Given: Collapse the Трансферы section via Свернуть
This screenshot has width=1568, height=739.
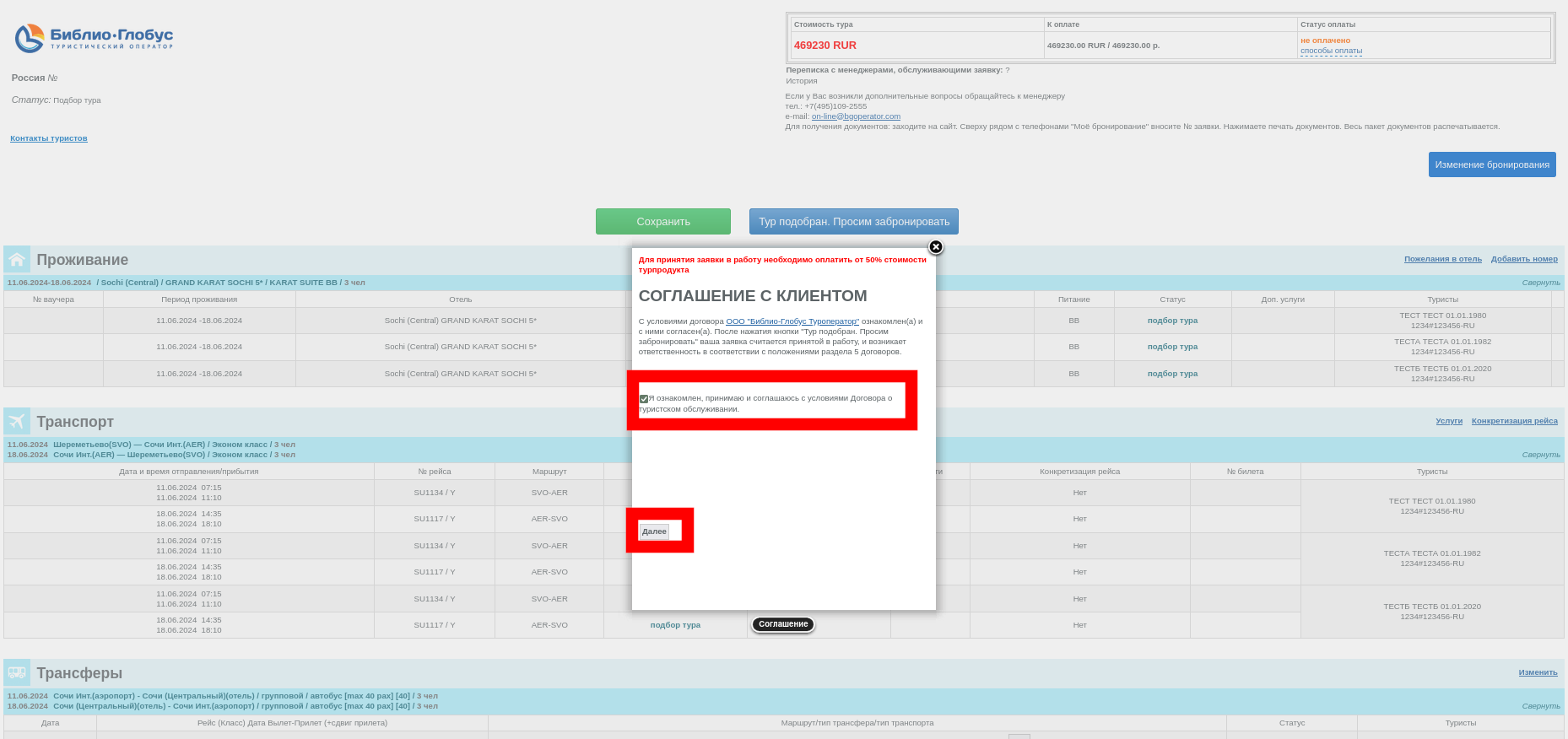Looking at the screenshot, I should point(1540,706).
